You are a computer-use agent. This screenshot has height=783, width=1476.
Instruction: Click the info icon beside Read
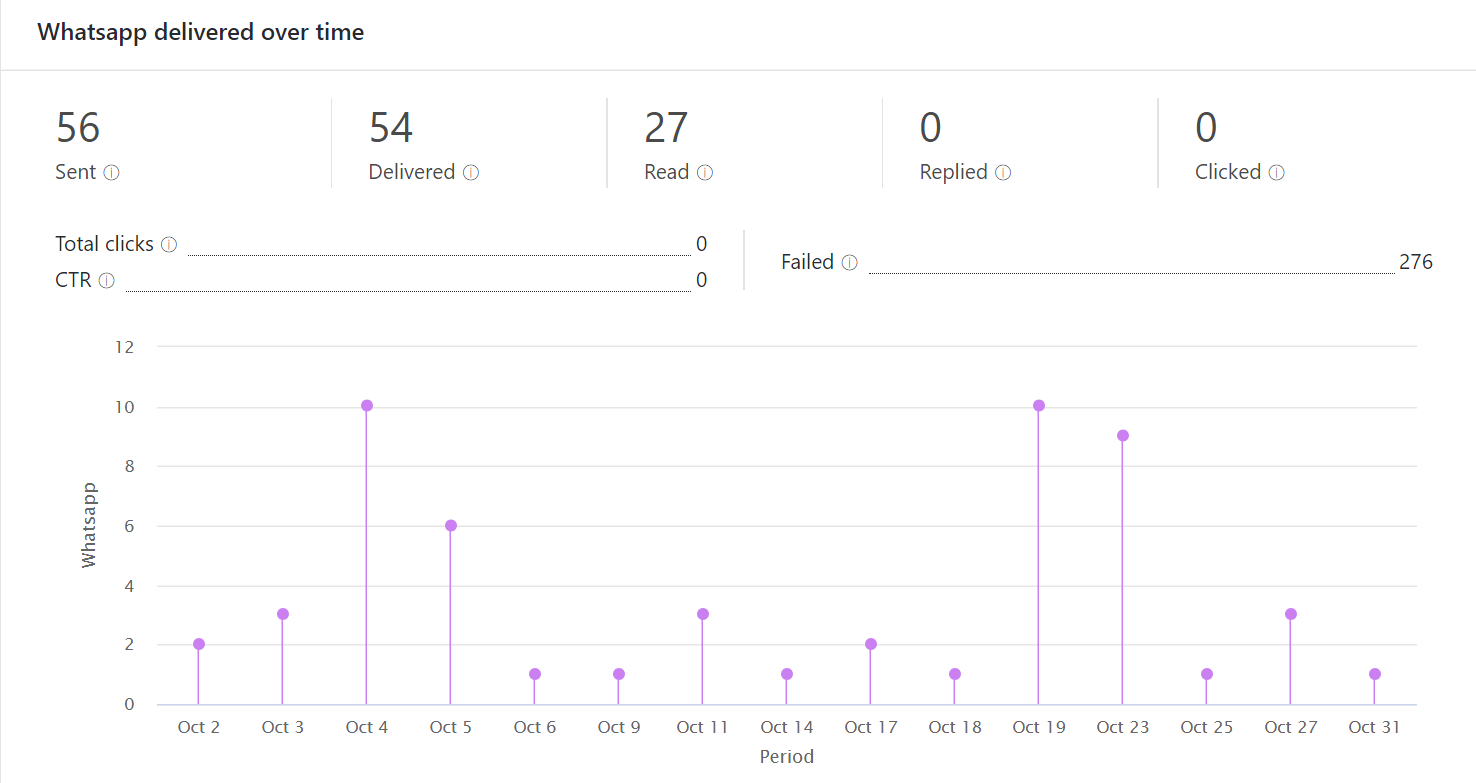[705, 173]
